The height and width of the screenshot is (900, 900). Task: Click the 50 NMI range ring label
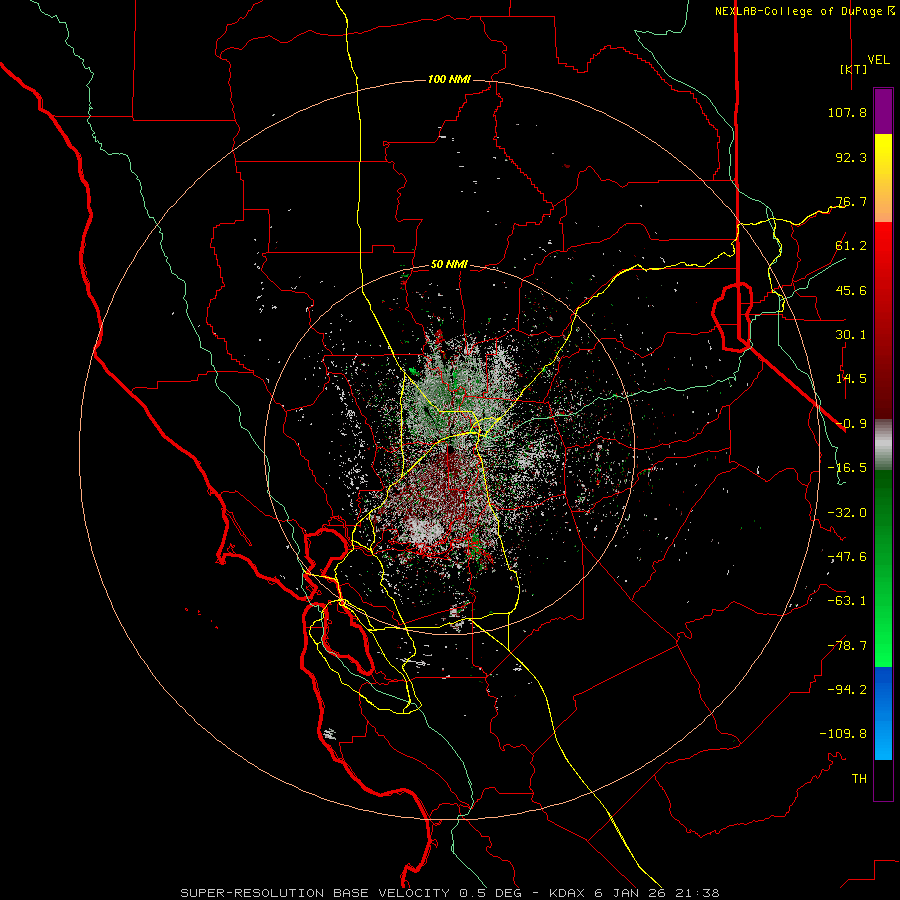(449, 264)
